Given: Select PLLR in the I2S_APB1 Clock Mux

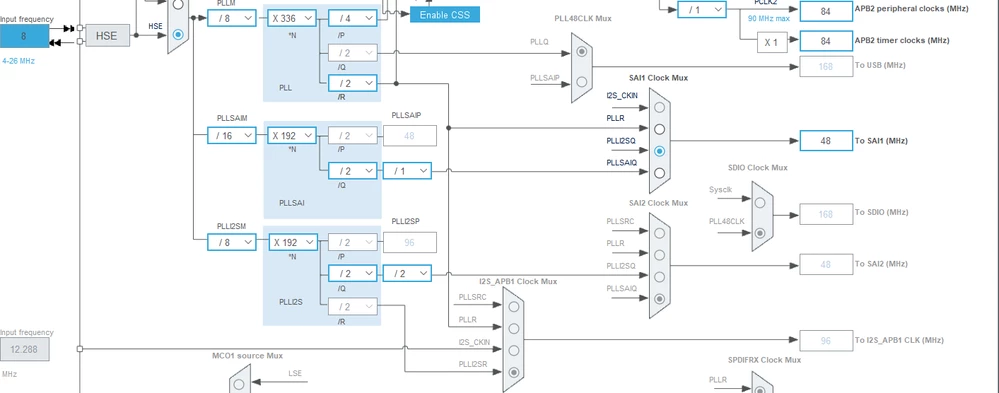Looking at the screenshot, I should [514, 329].
